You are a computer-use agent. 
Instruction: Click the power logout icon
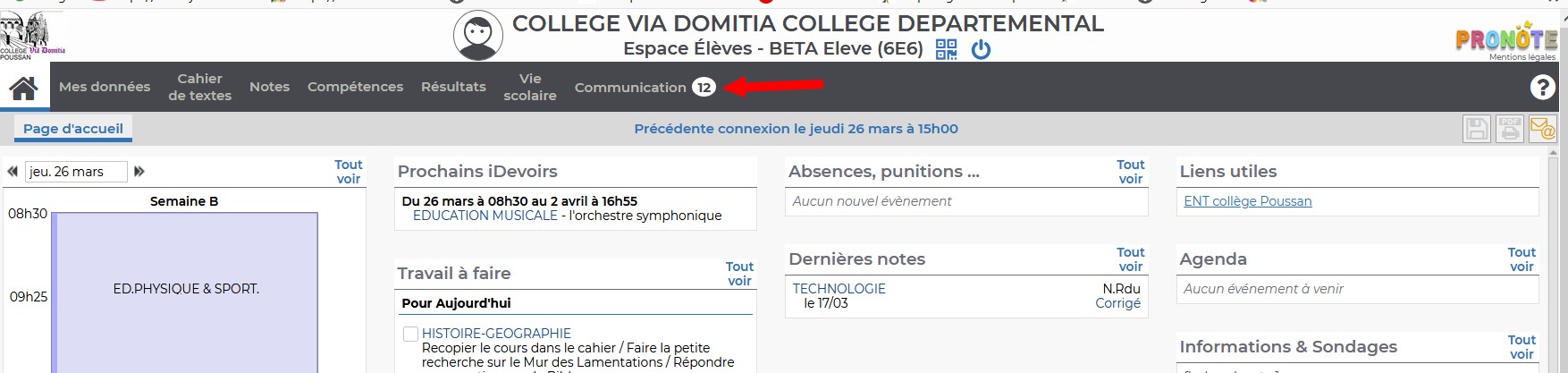[981, 49]
